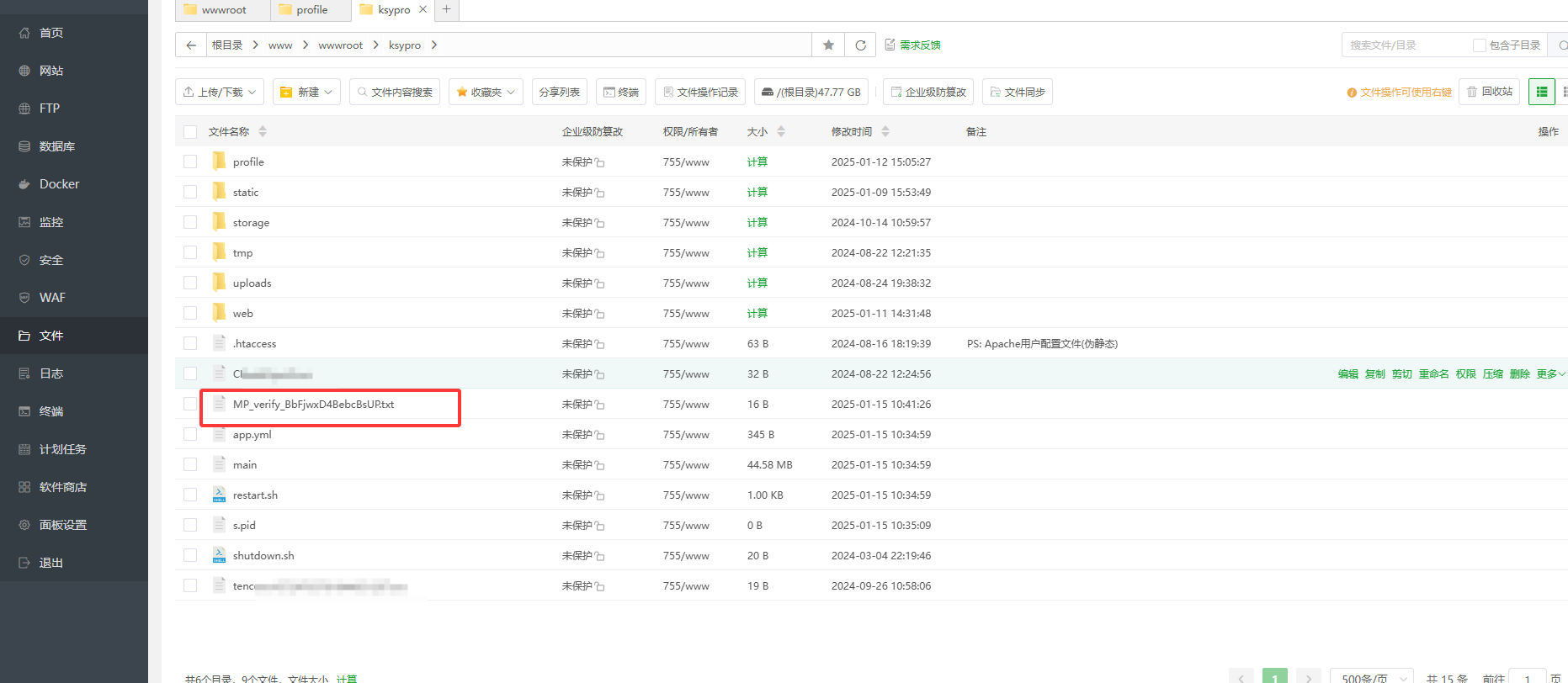
Task: Open the restart.sh shell file icon
Action: (219, 495)
